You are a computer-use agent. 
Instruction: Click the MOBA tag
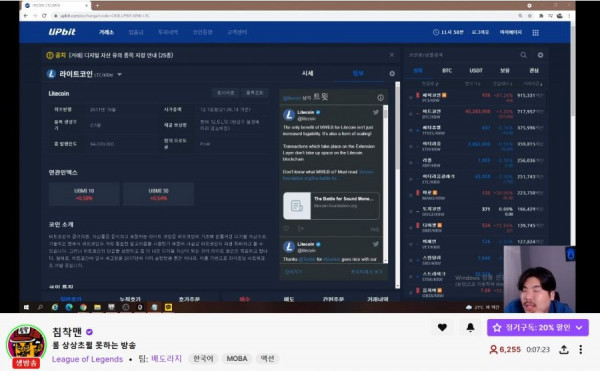pos(236,359)
